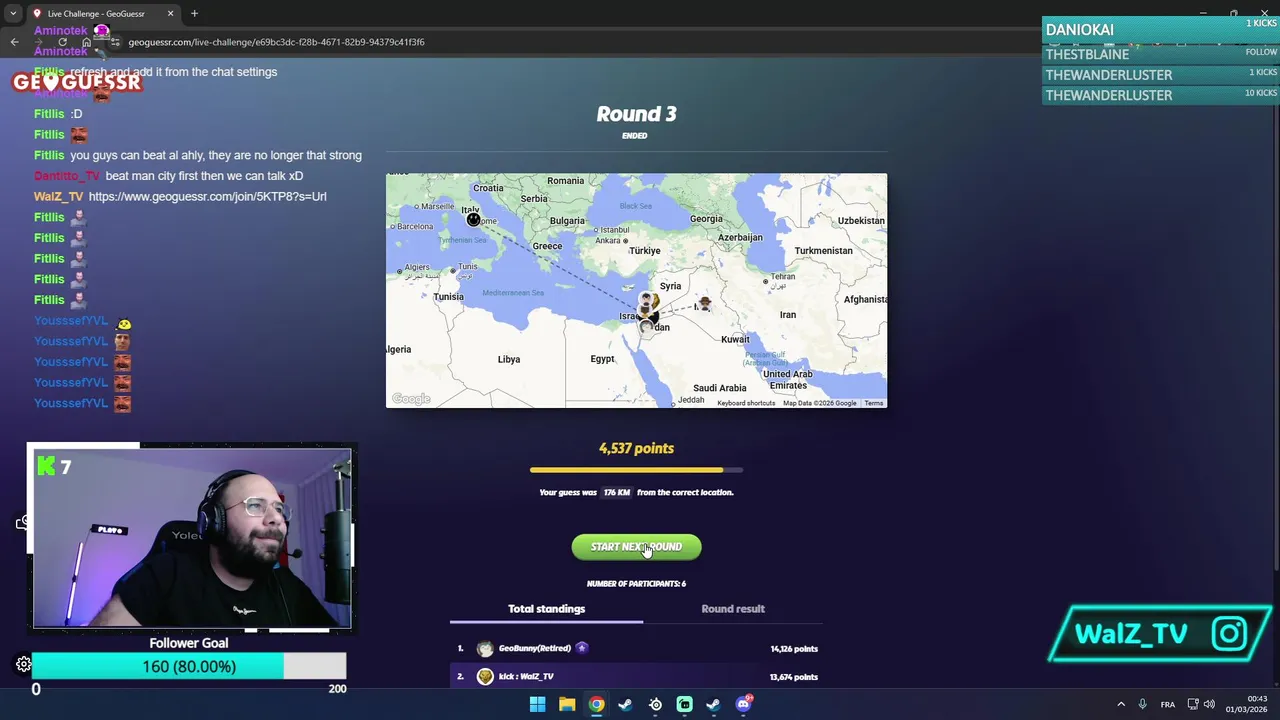Click the WalZ_TV banner text
The height and width of the screenshot is (720, 1280).
pos(1131,634)
